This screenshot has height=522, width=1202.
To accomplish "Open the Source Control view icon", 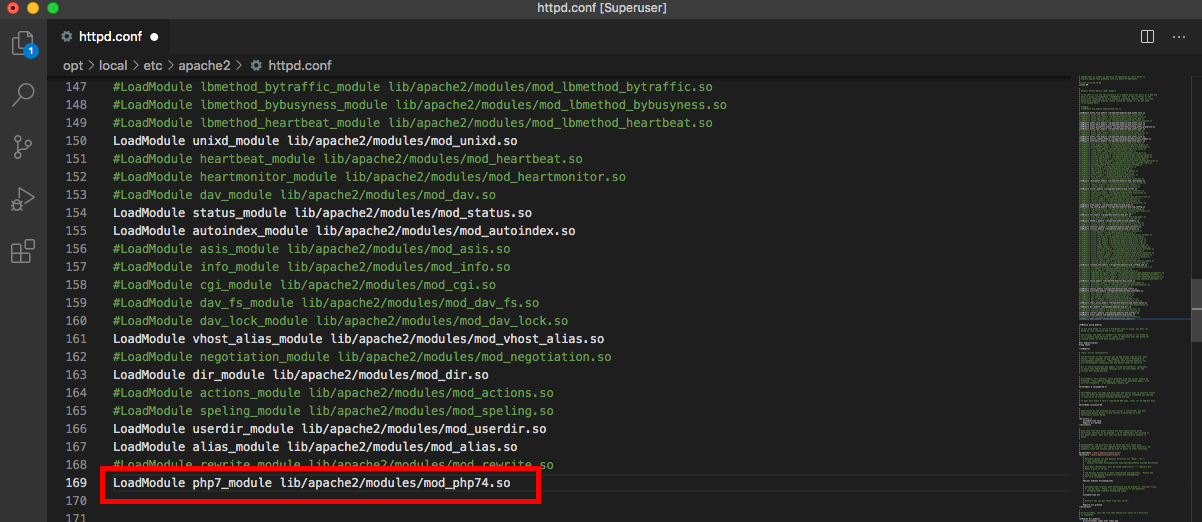I will [x=23, y=148].
